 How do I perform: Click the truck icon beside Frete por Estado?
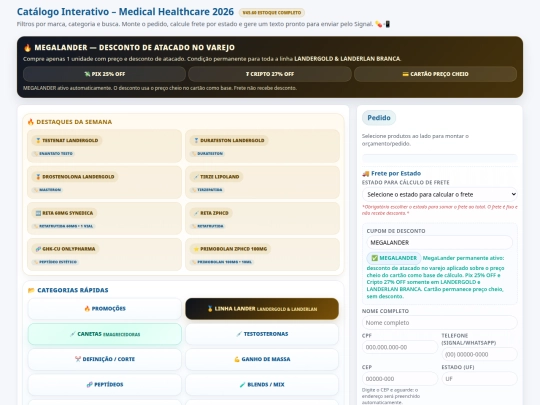[365, 174]
